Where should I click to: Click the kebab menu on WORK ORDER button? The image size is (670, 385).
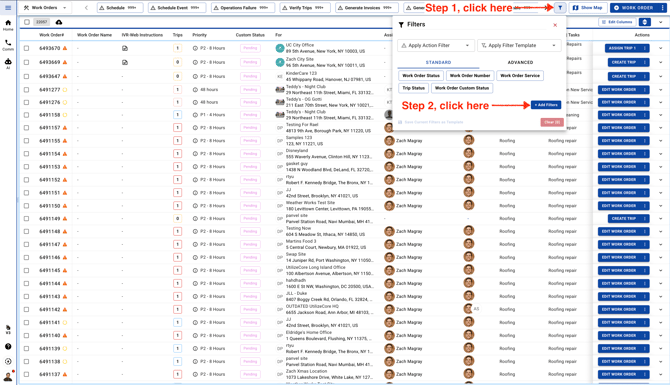[x=662, y=8]
